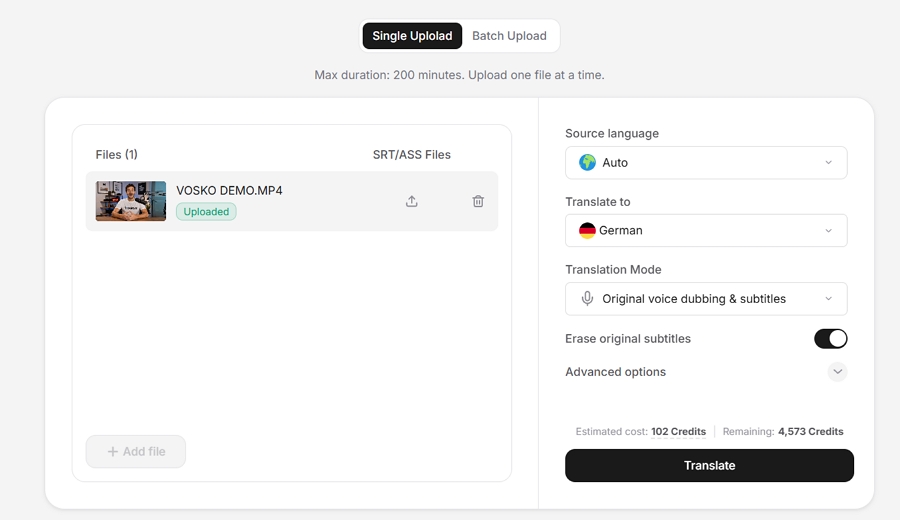Click the VOSKO DEMO.MP4 file name
The image size is (900, 520).
(229, 191)
